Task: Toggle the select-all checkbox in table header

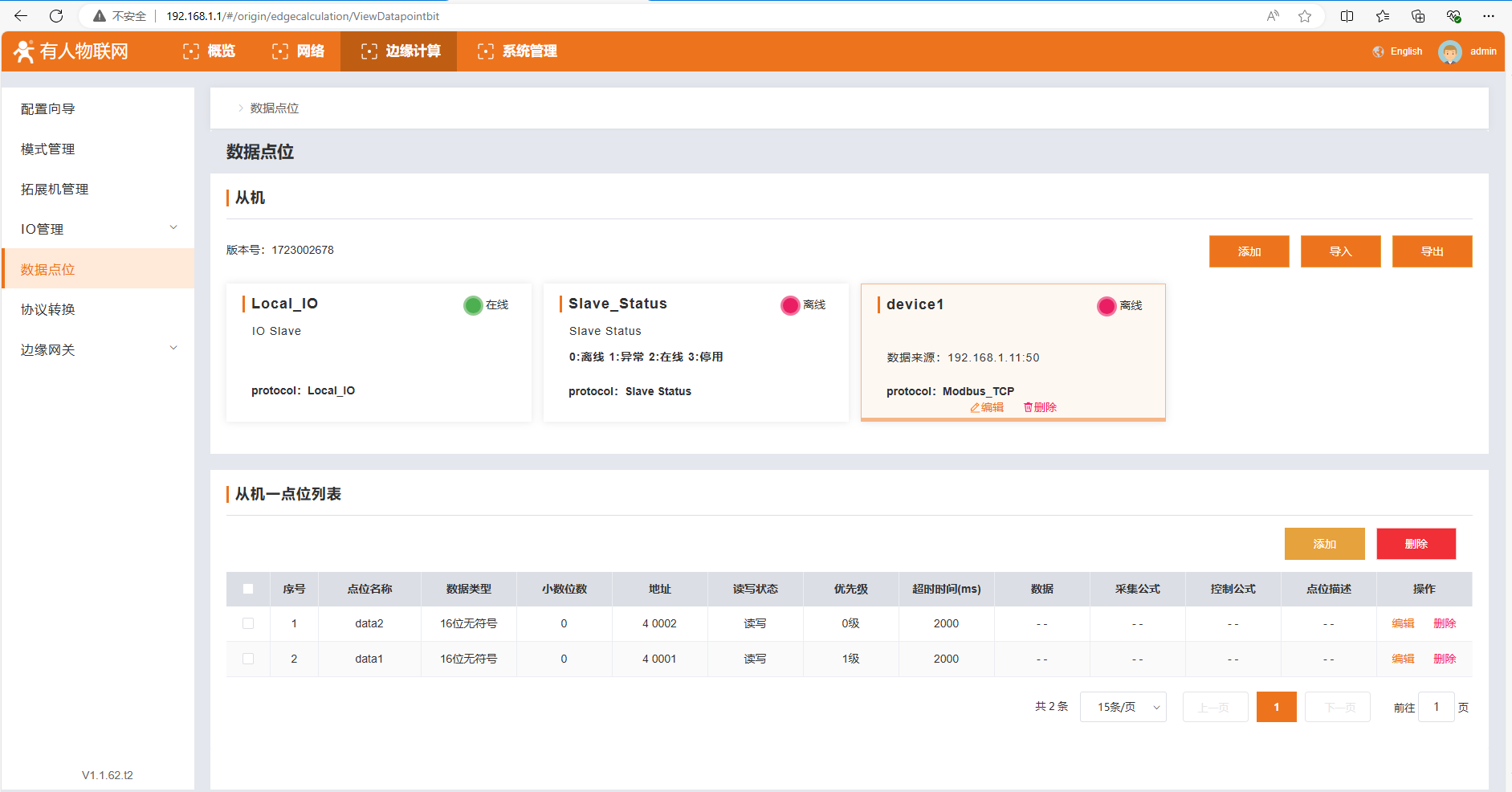Action: (x=248, y=589)
